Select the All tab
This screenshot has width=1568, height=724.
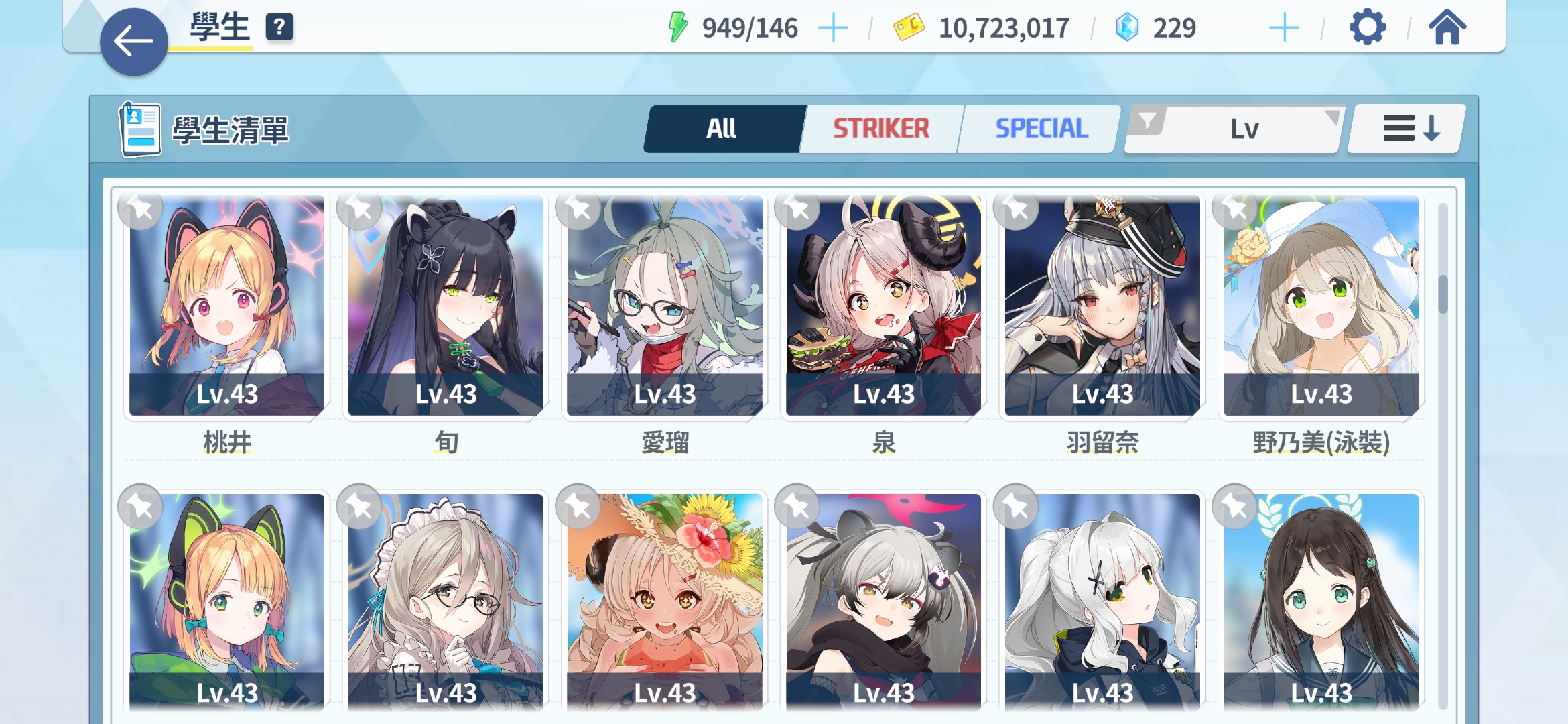(722, 129)
